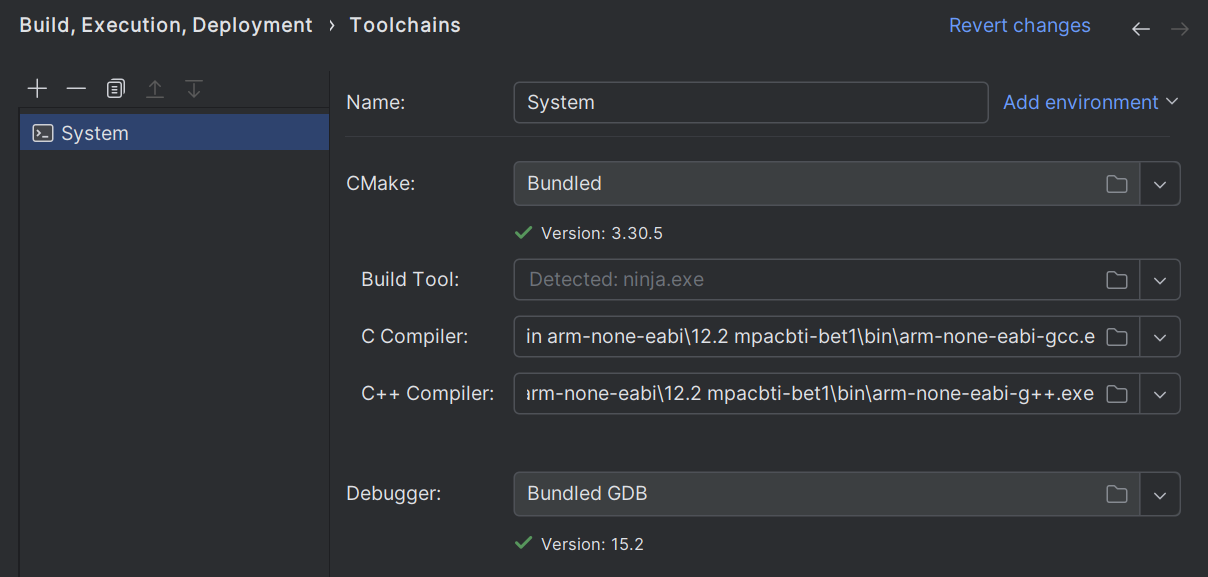
Task: Click the CMake Version: 3.30.5 status text
Action: coord(602,233)
